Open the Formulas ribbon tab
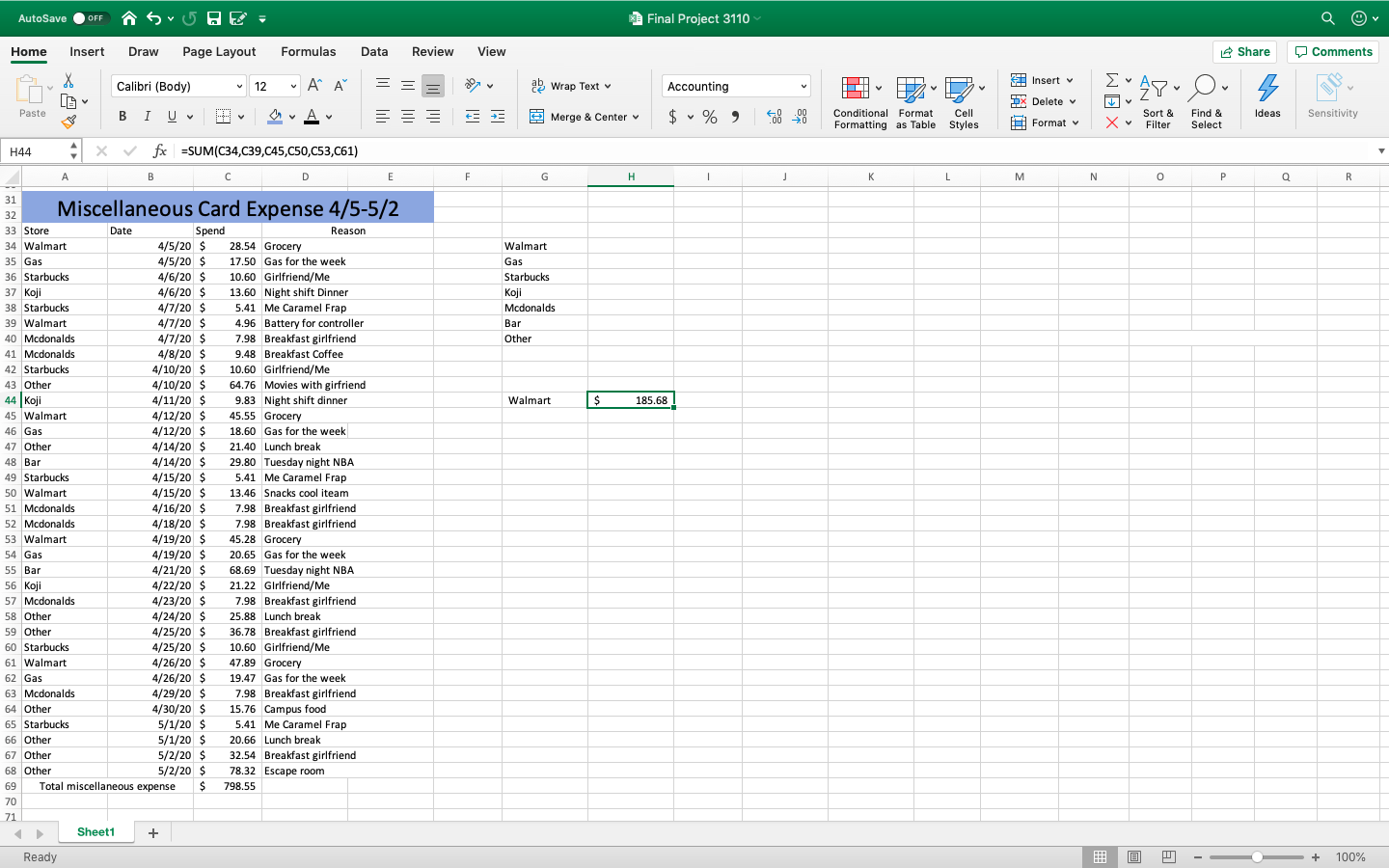 coord(309,52)
